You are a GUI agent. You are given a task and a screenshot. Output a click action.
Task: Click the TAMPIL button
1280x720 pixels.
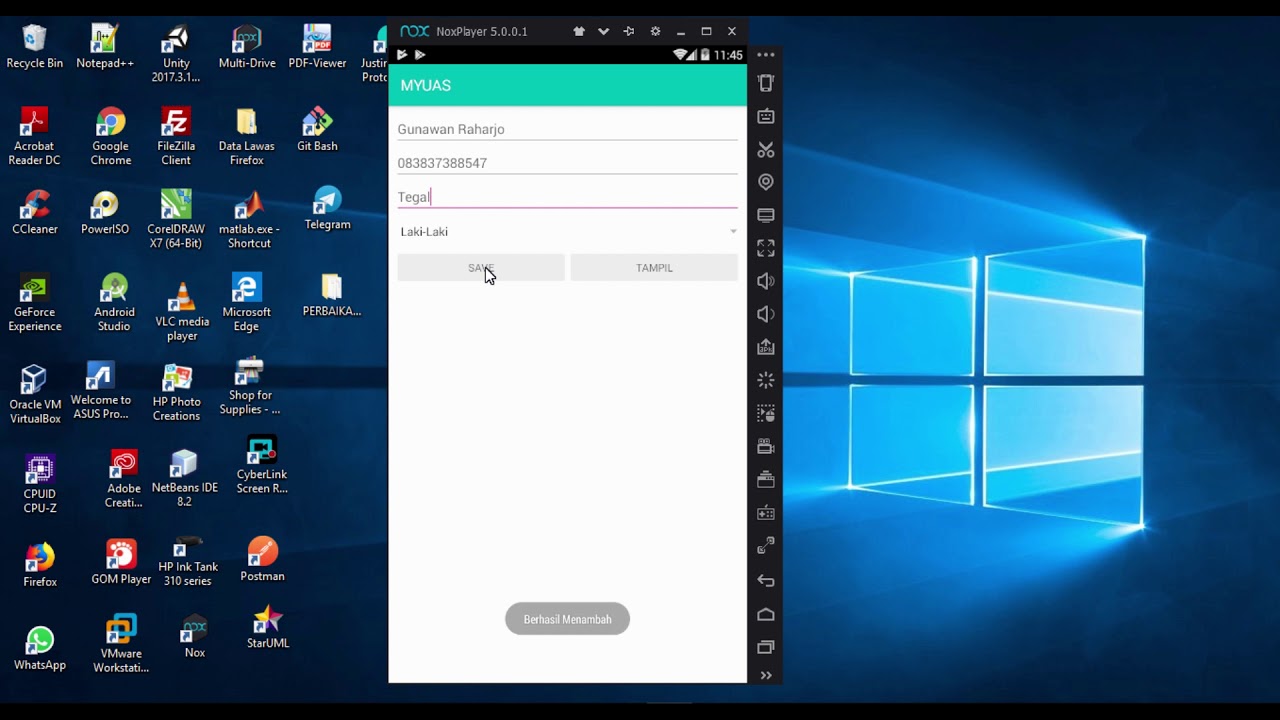pos(654,267)
